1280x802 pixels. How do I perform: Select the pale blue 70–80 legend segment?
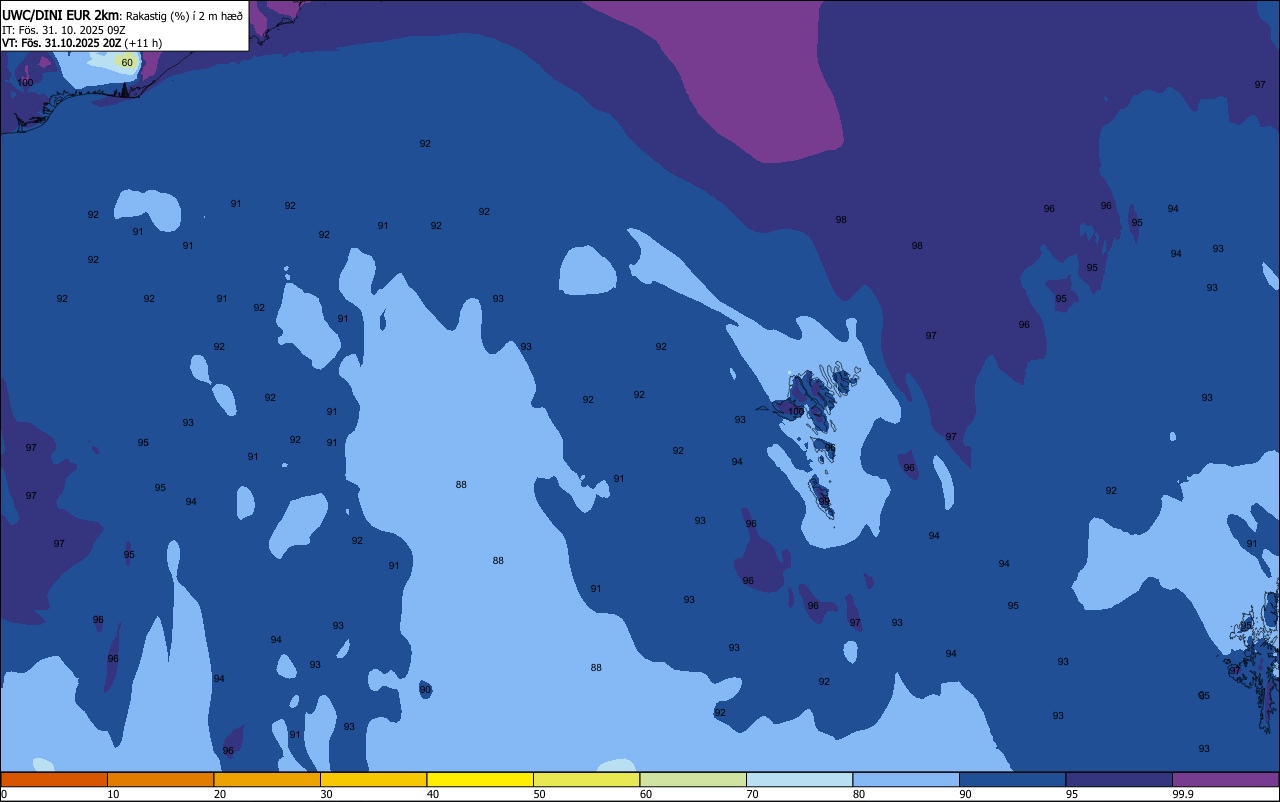[x=799, y=779]
